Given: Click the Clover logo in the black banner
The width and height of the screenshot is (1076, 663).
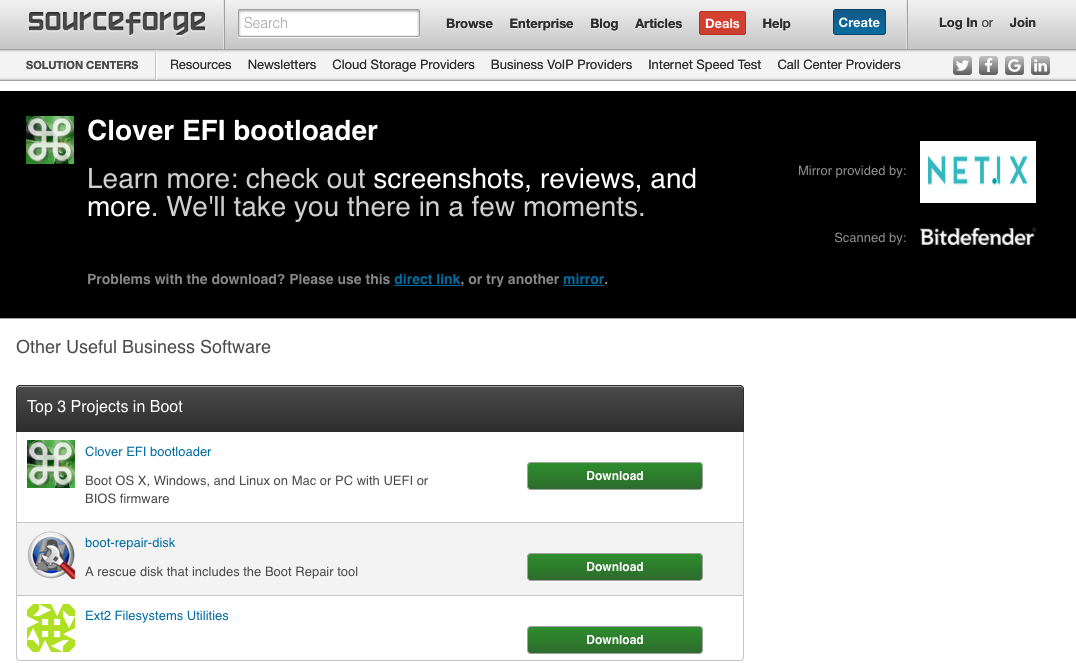Looking at the screenshot, I should [x=50, y=140].
